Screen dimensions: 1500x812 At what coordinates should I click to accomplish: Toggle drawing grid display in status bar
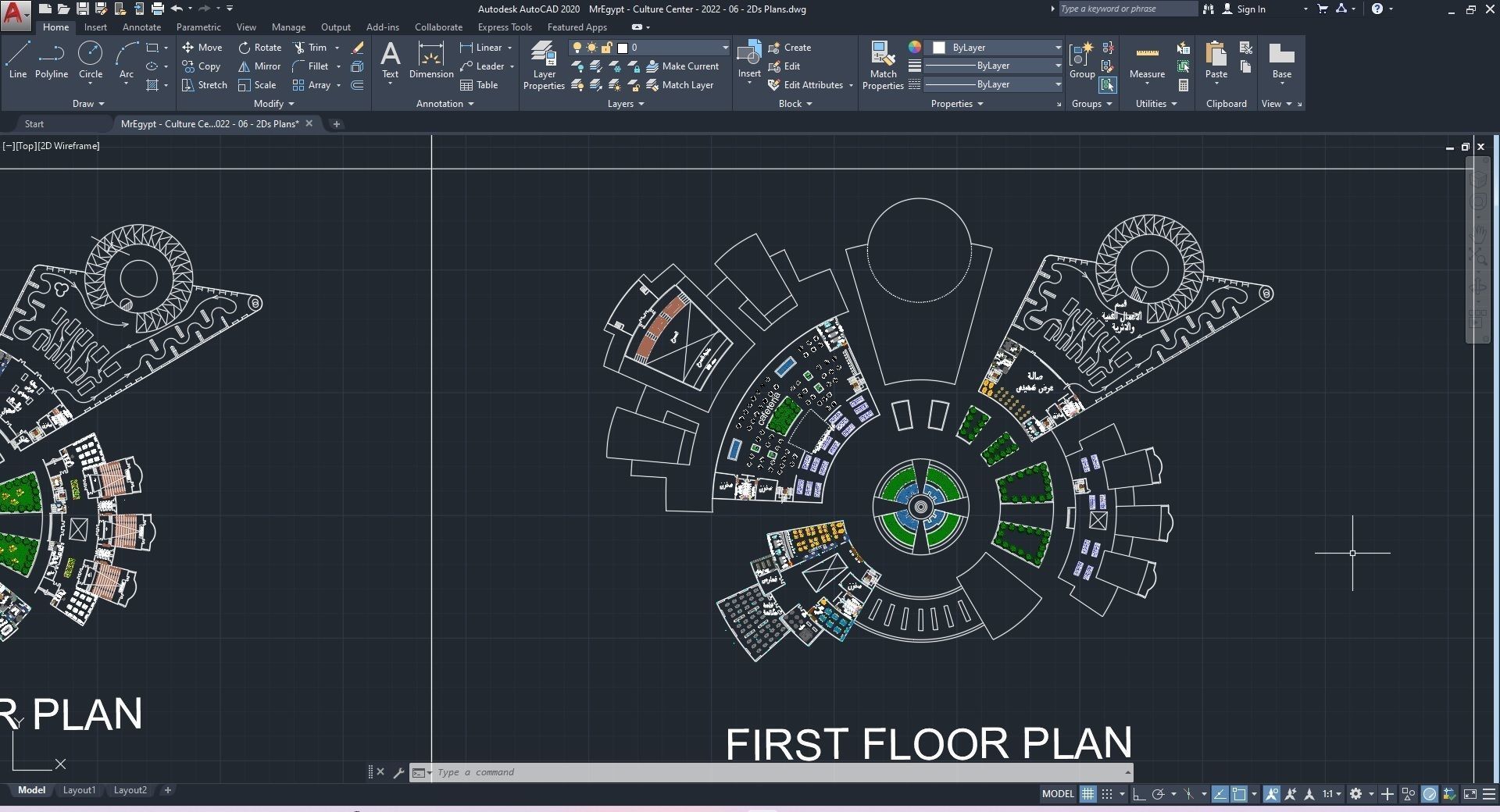coord(1087,794)
